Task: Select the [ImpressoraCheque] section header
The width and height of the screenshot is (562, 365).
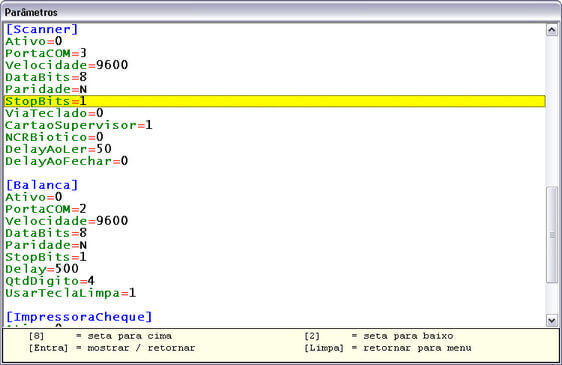Action: pos(79,317)
